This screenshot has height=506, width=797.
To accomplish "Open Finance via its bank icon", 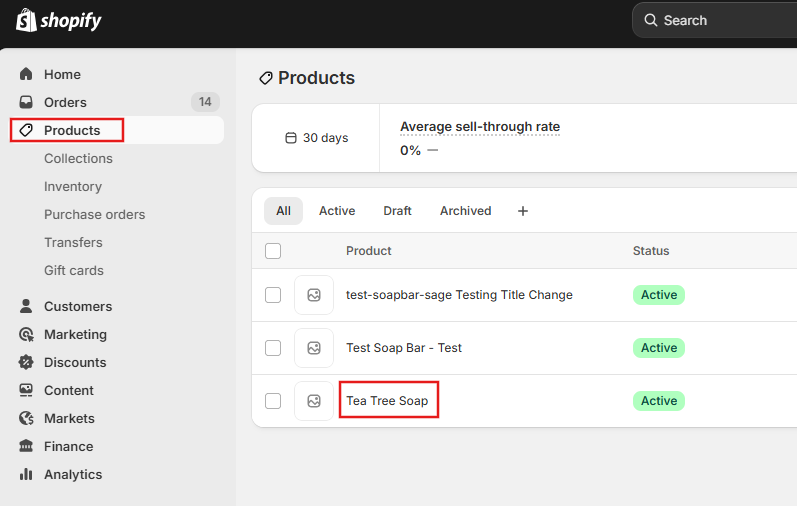I will tap(26, 447).
